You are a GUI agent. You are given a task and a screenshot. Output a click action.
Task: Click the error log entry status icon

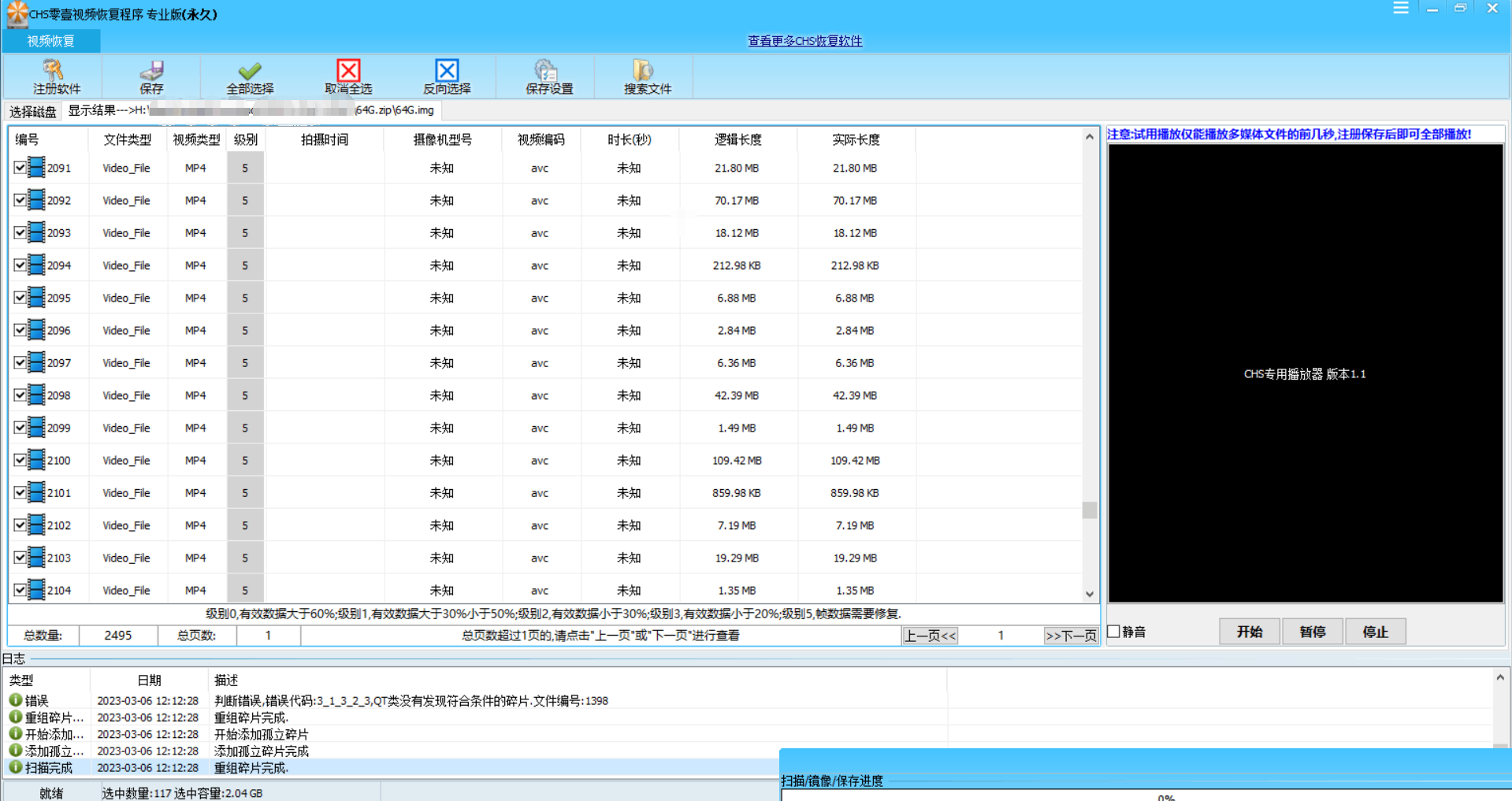(x=16, y=699)
